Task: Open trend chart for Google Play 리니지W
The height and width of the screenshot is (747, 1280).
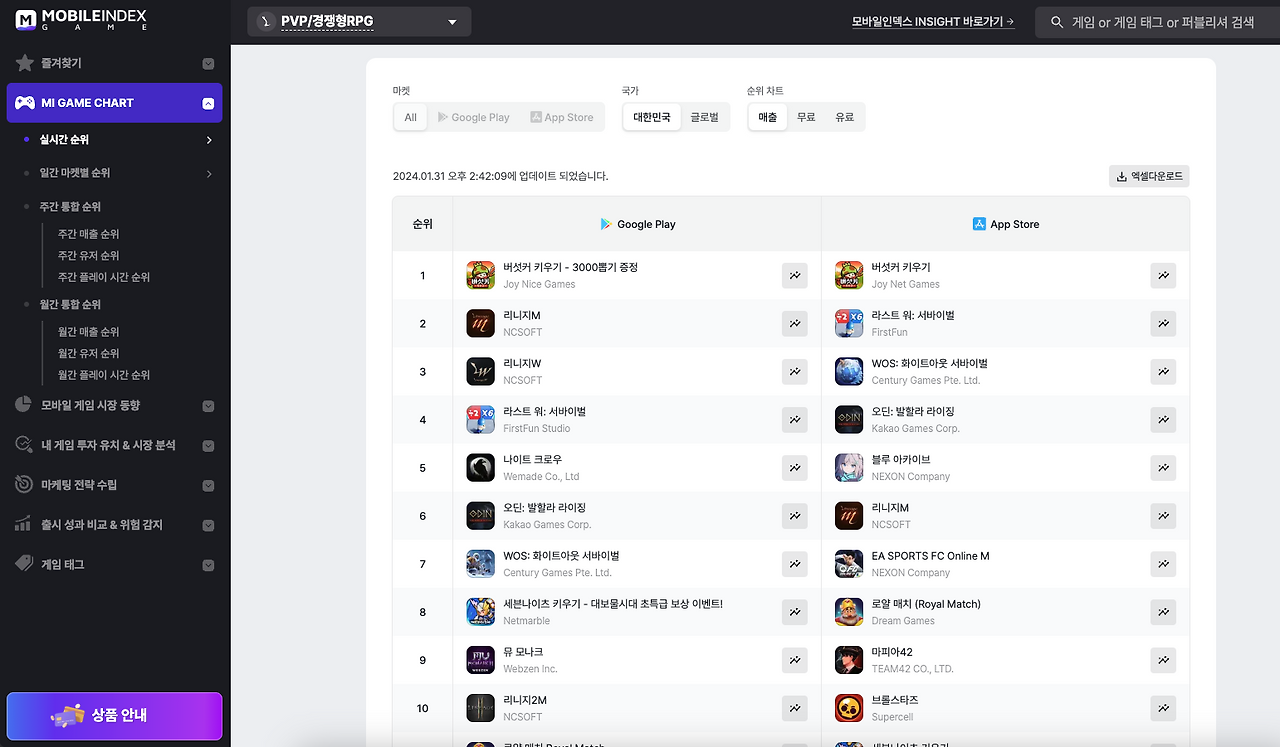Action: (x=795, y=372)
